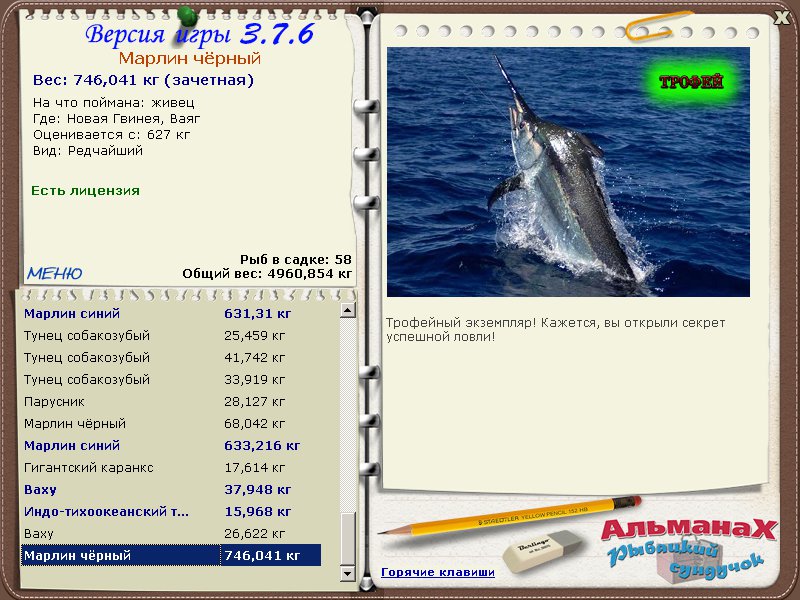Click the black marlin photo
This screenshot has height=600, width=800.
[568, 172]
